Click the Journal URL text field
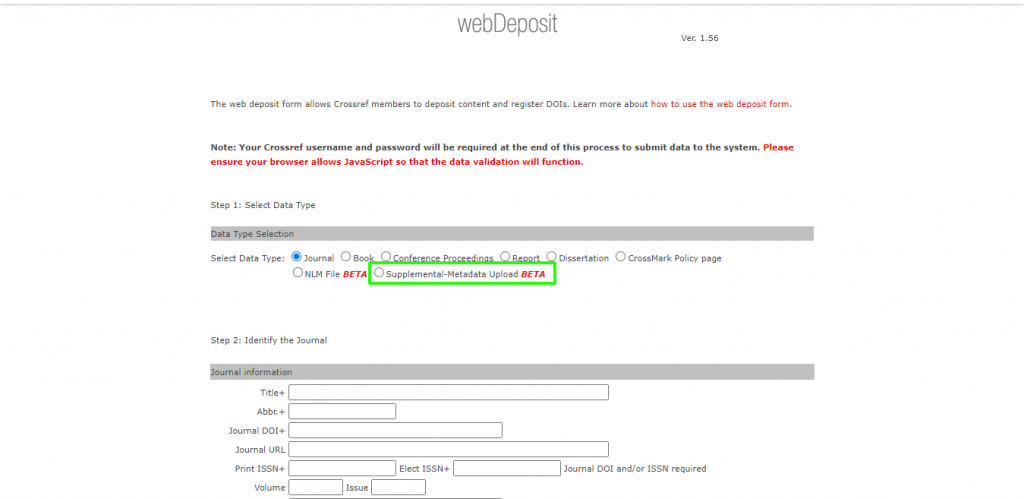The image size is (1024, 499). [x=449, y=449]
